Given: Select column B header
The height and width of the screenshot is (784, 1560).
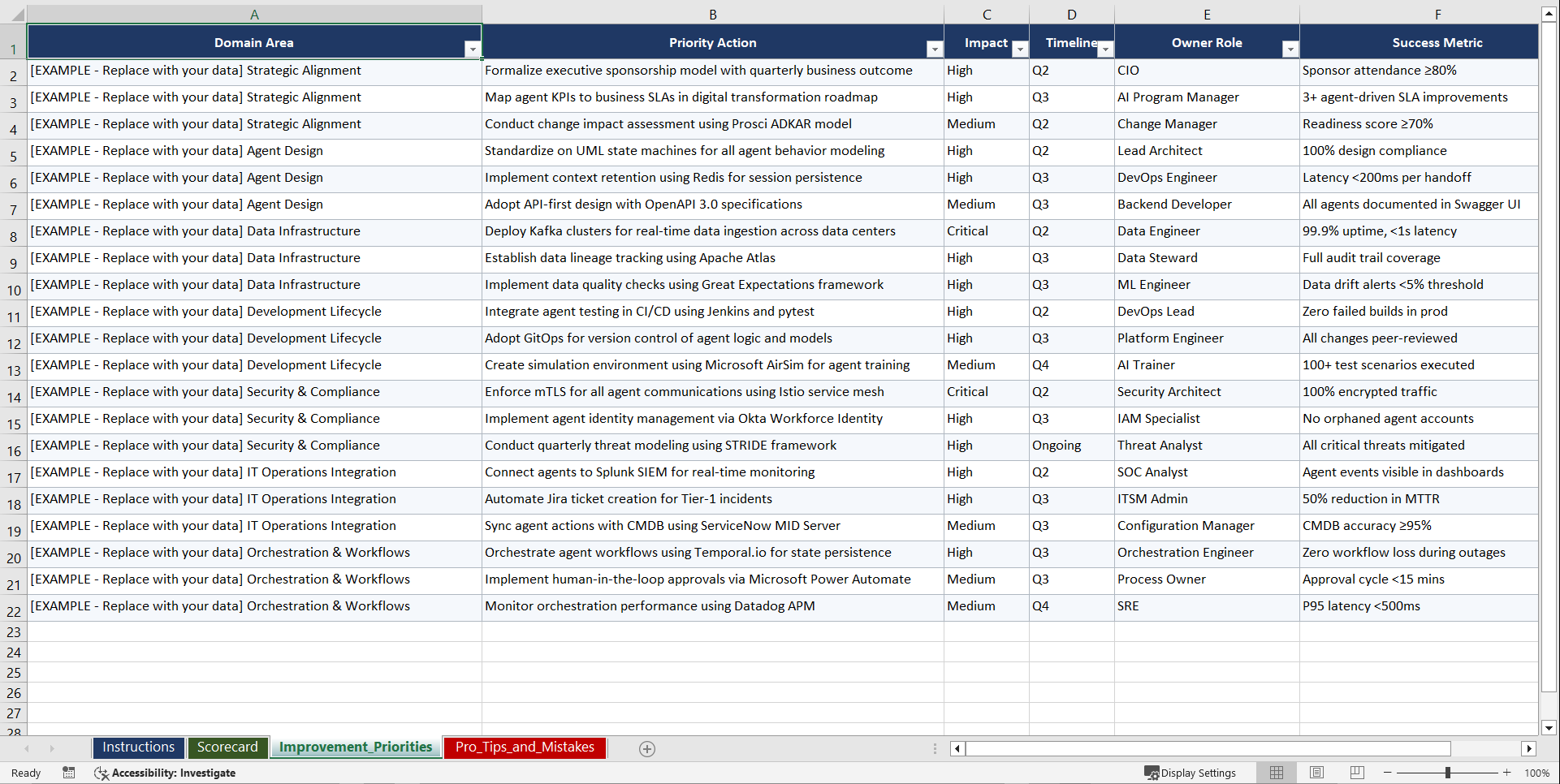Looking at the screenshot, I should click(x=712, y=14).
